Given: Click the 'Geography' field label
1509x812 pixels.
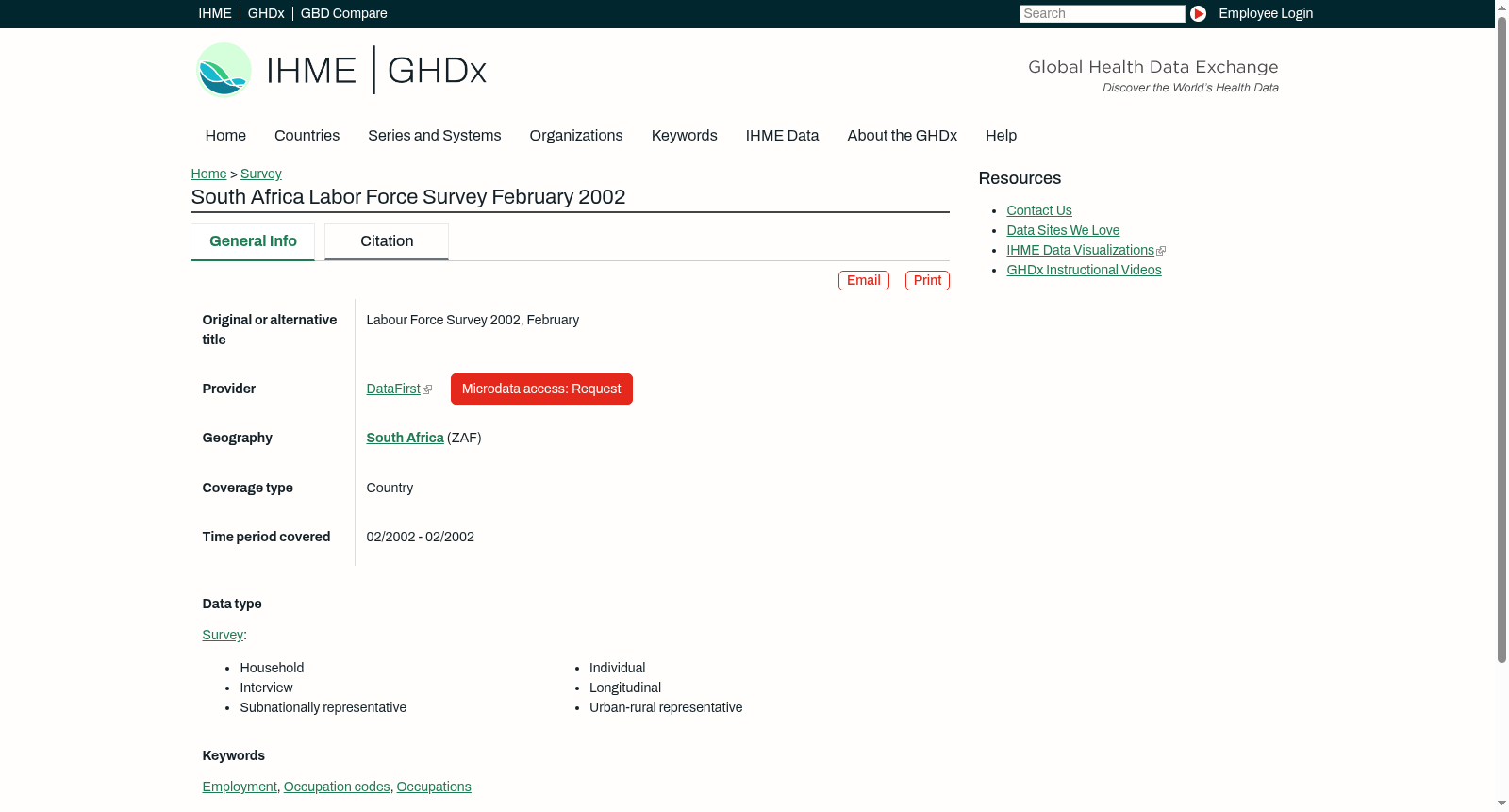Looking at the screenshot, I should click(x=238, y=439).
